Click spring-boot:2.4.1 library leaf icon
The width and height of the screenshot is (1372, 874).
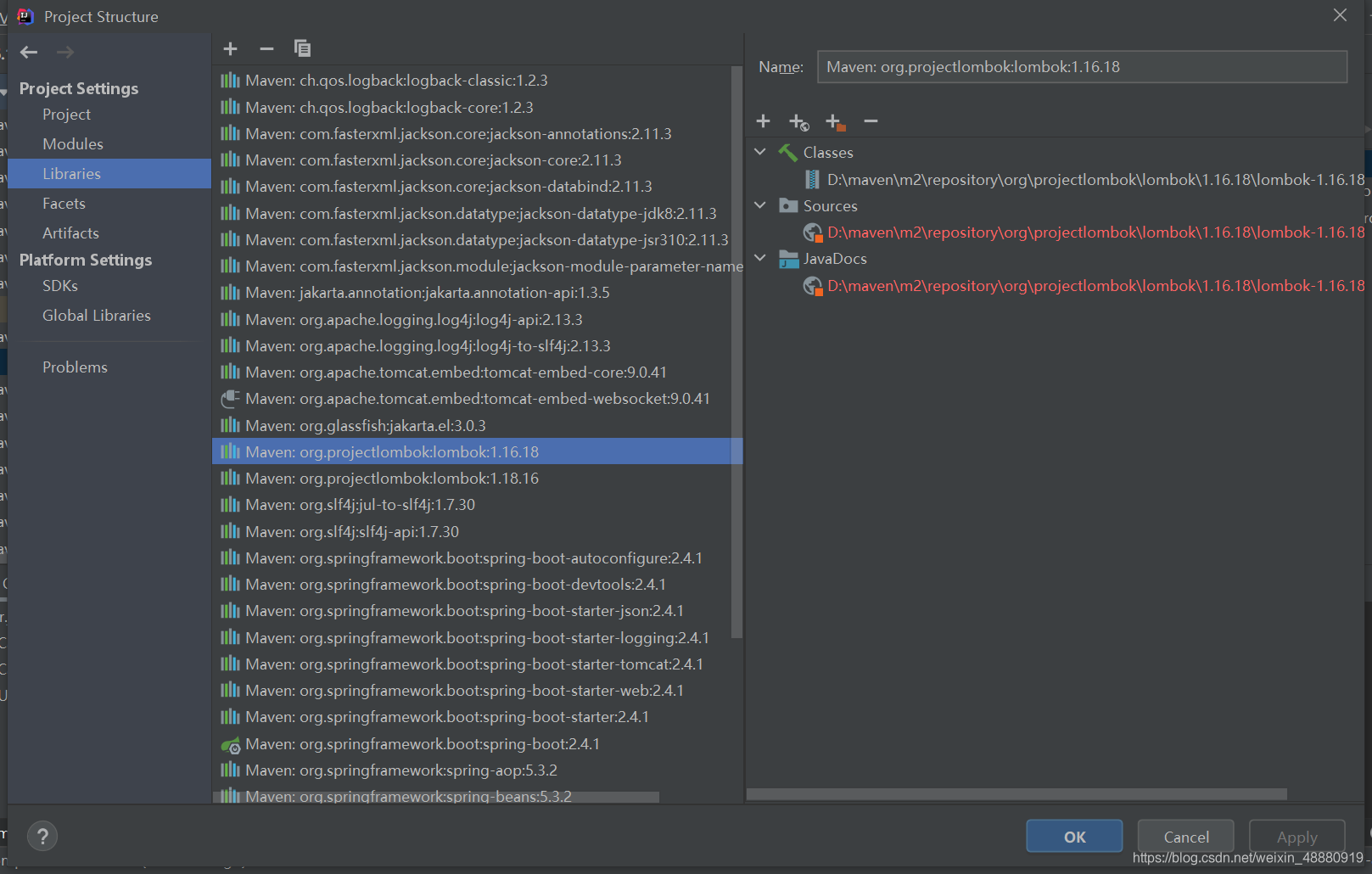pyautogui.click(x=230, y=744)
